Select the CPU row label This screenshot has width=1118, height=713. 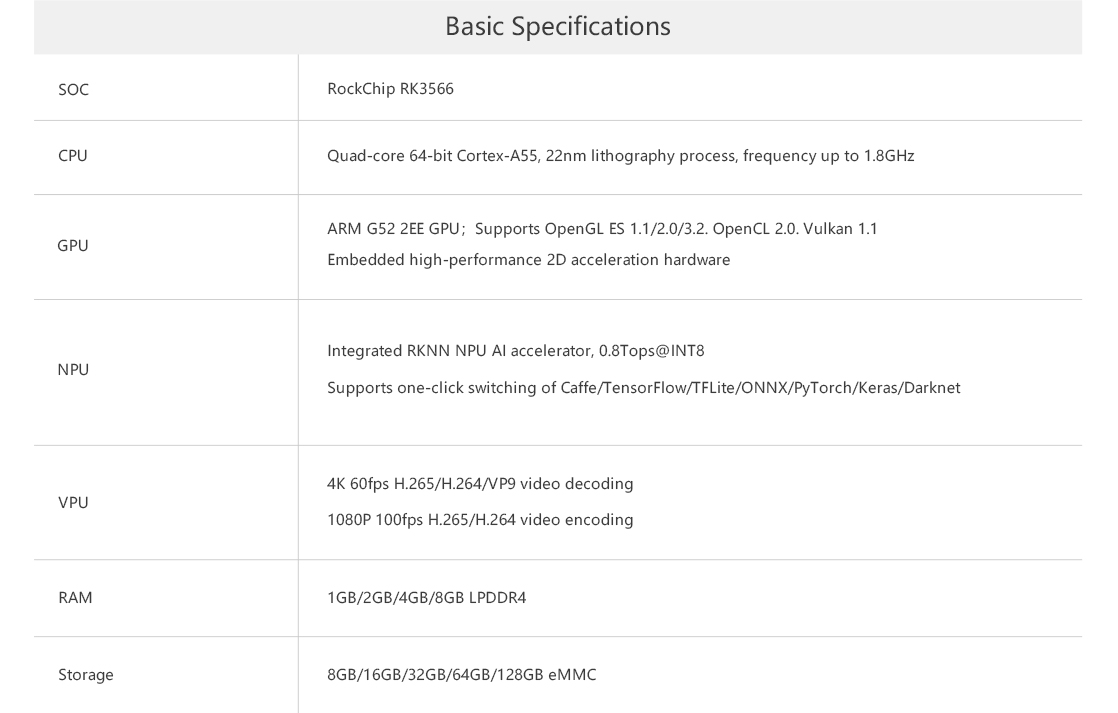[x=73, y=155]
